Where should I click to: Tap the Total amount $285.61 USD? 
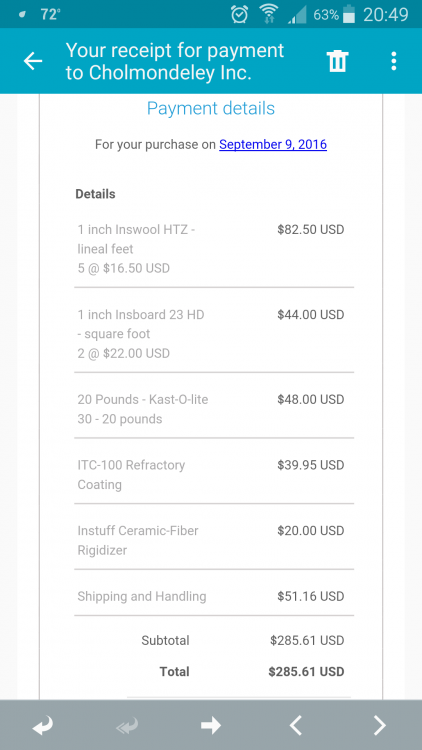pyautogui.click(x=306, y=672)
